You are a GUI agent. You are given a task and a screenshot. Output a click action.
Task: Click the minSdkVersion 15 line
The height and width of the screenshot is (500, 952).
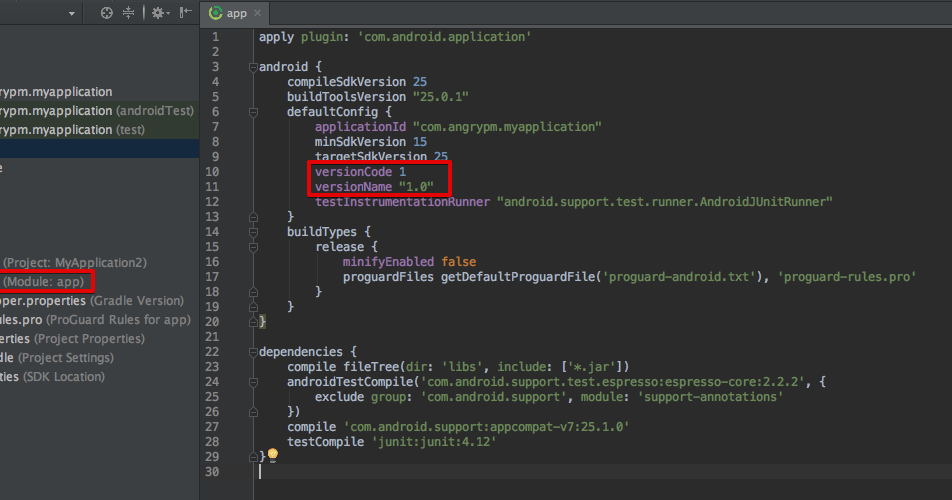coord(370,142)
